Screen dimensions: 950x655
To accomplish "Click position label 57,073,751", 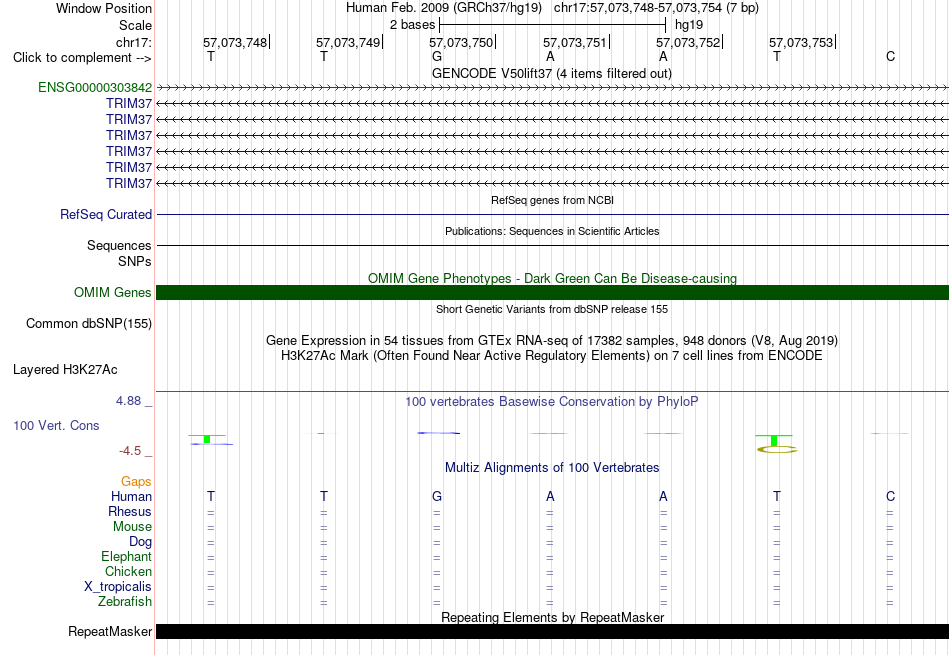I will 574,42.
